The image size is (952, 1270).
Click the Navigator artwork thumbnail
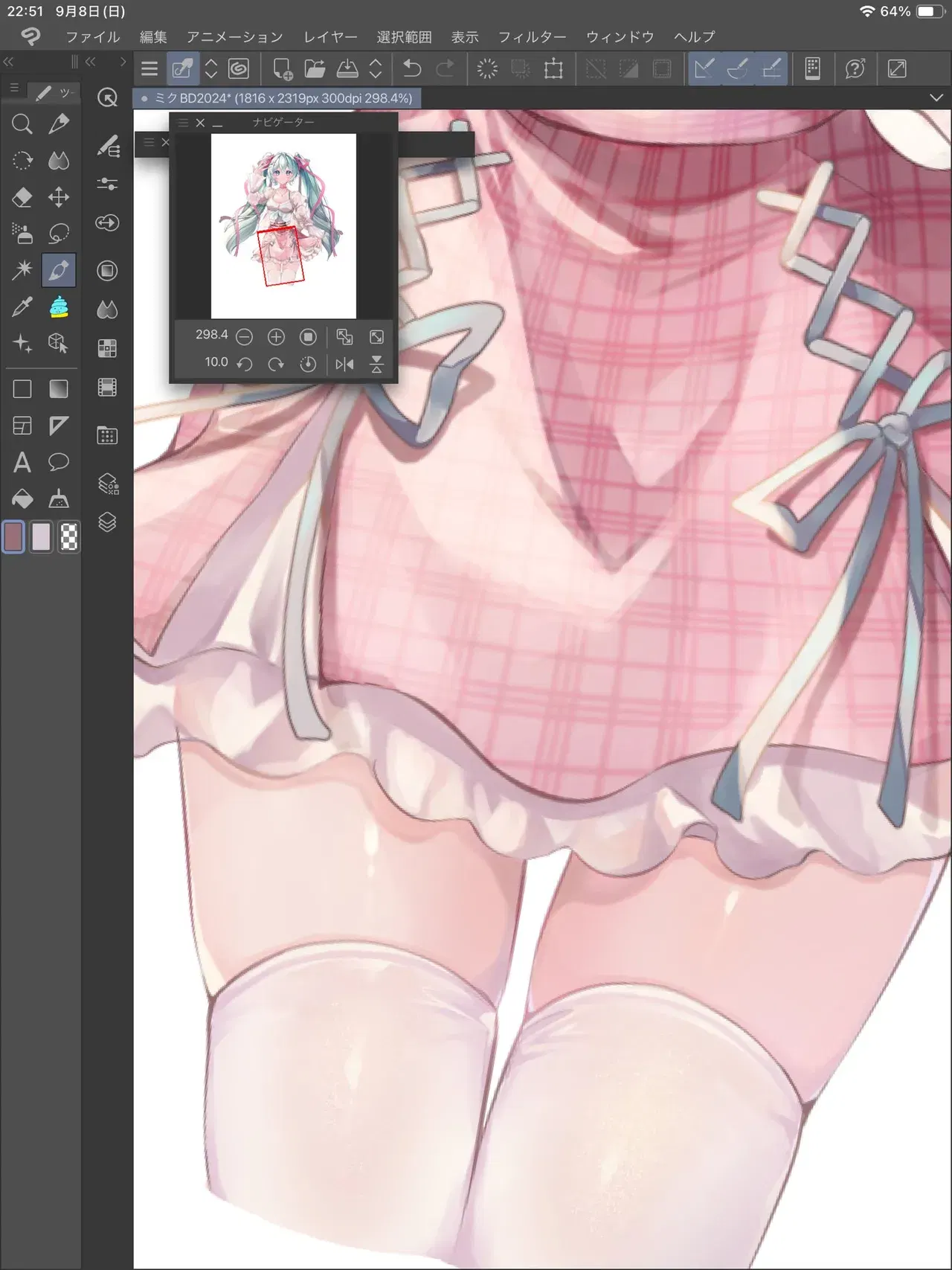point(283,226)
